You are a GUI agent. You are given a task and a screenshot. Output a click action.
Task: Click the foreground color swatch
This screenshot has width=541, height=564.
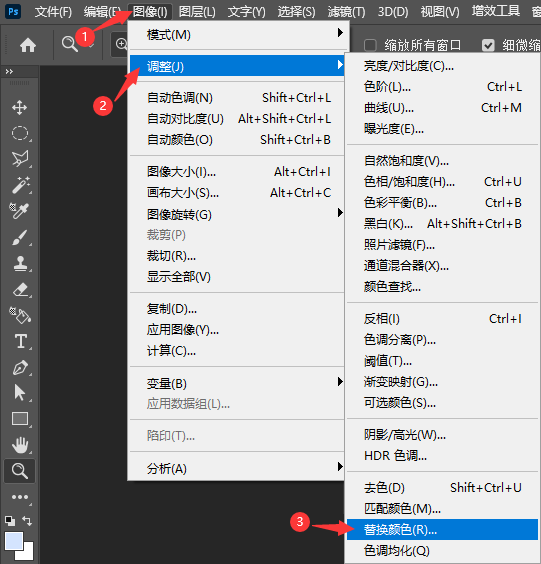(14, 541)
